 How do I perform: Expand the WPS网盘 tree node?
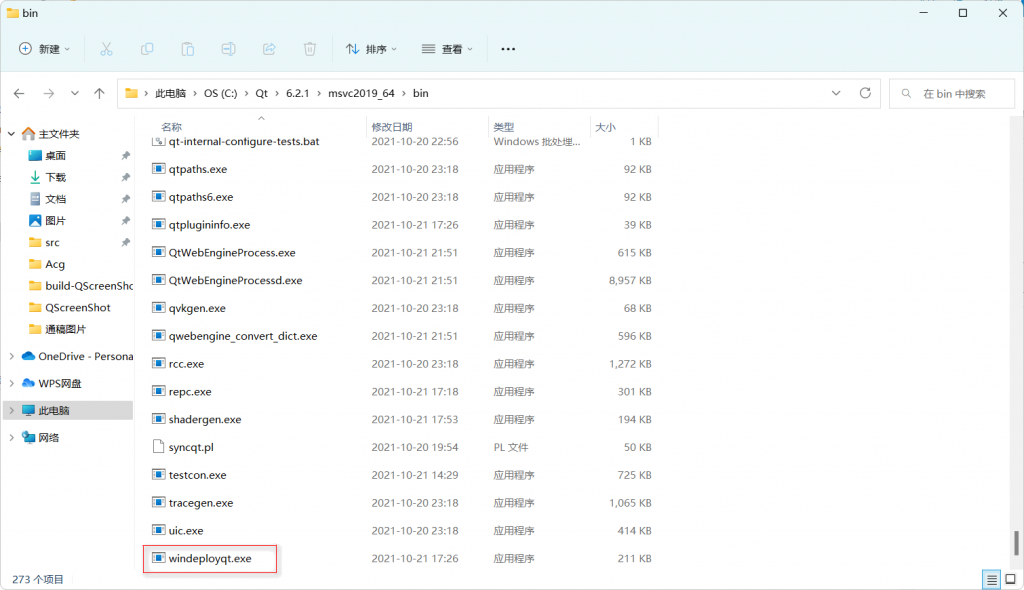(x=12, y=384)
